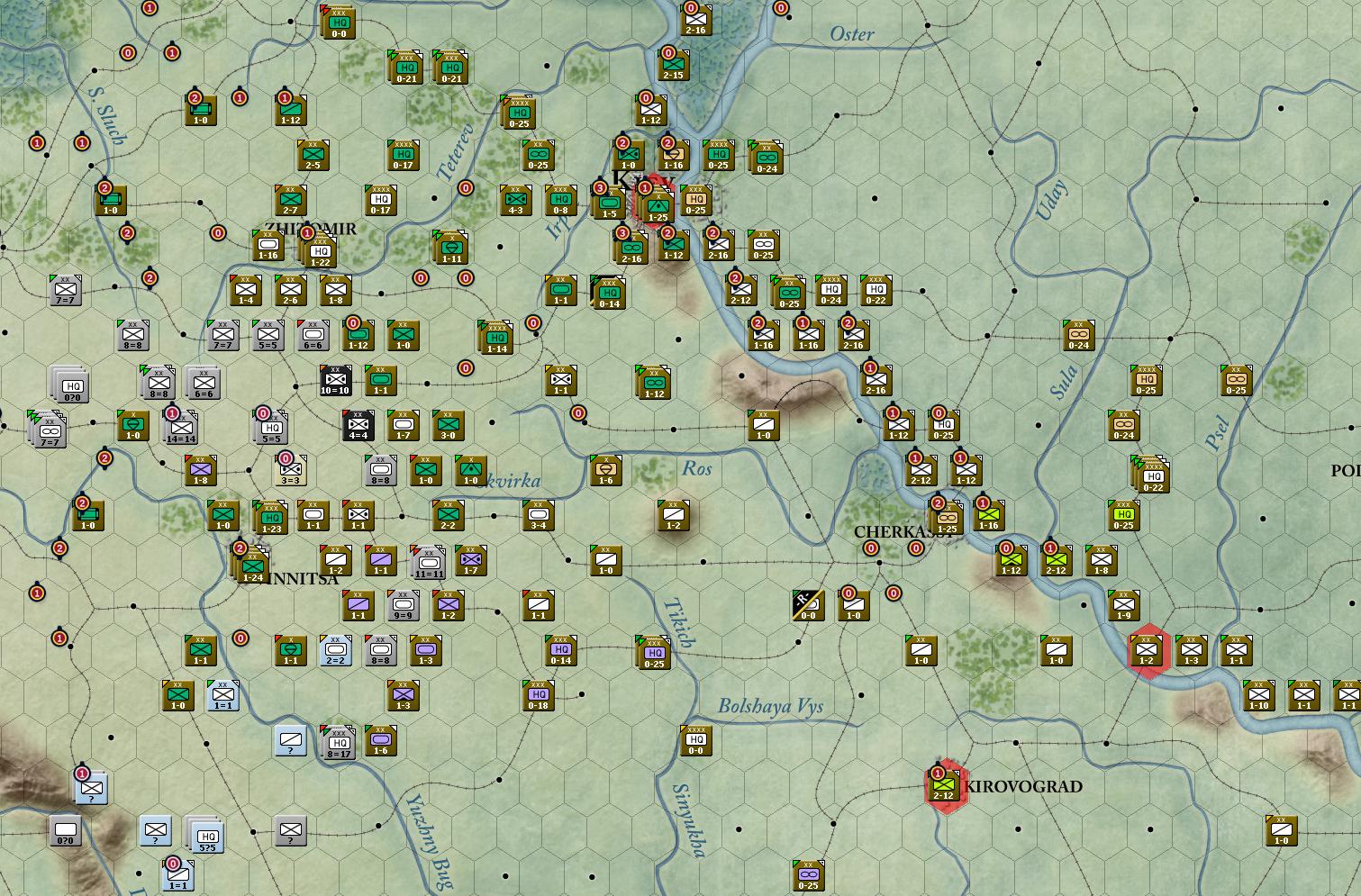Viewport: 1361px width, 896px height.
Task: Select the white HQ counter labeled 0-0
Action: point(695,740)
